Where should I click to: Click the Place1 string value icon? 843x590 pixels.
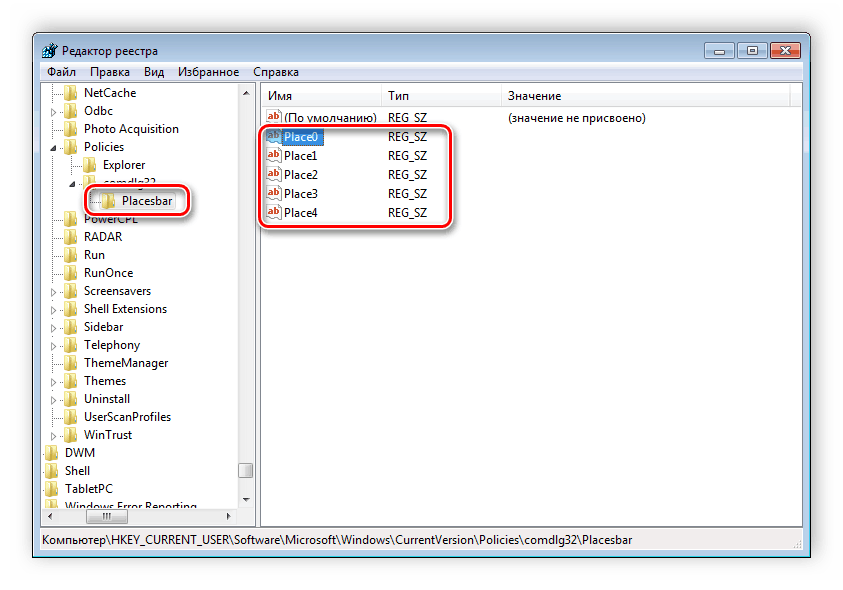[273, 156]
